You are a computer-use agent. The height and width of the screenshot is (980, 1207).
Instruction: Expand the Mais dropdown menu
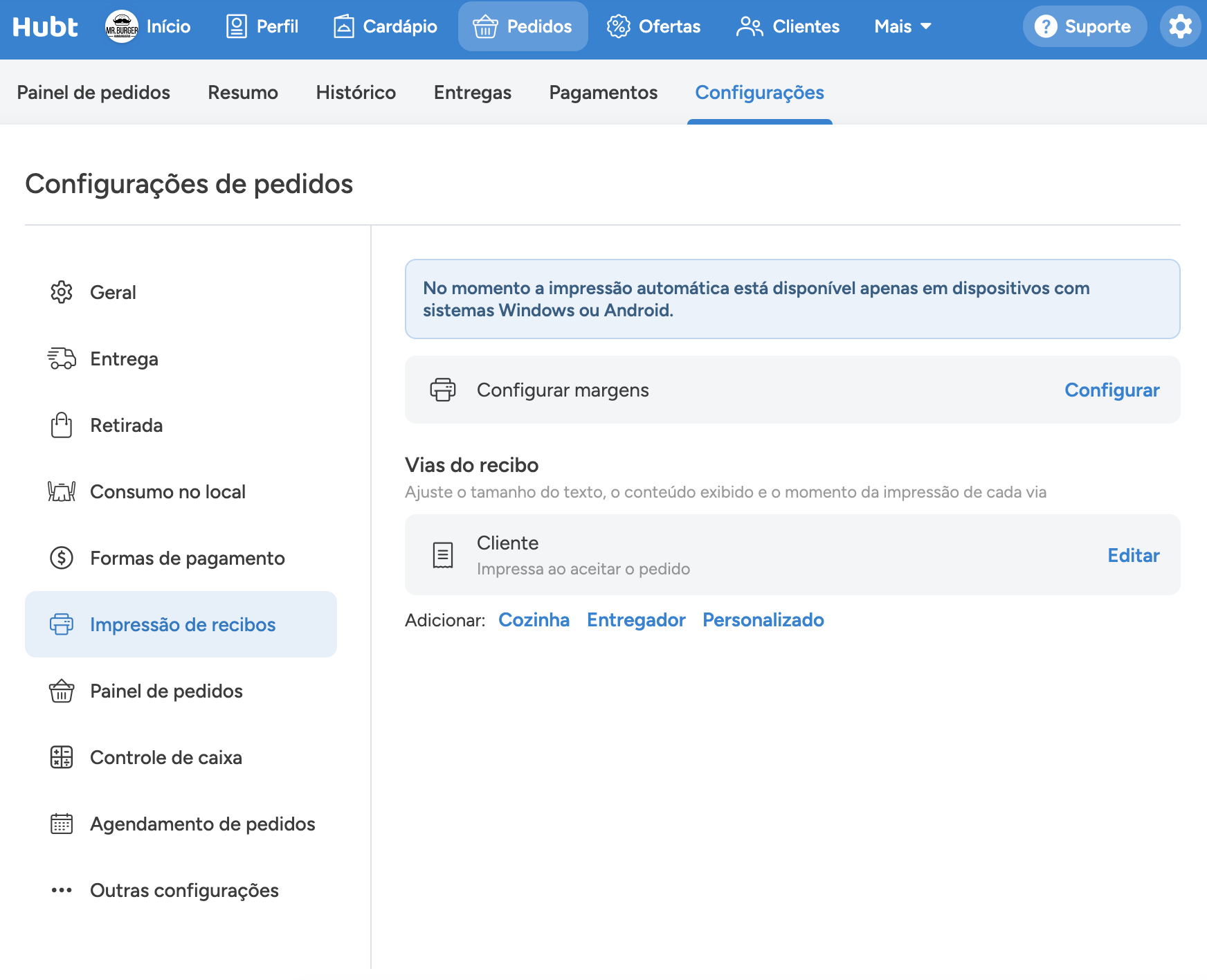[x=902, y=27]
